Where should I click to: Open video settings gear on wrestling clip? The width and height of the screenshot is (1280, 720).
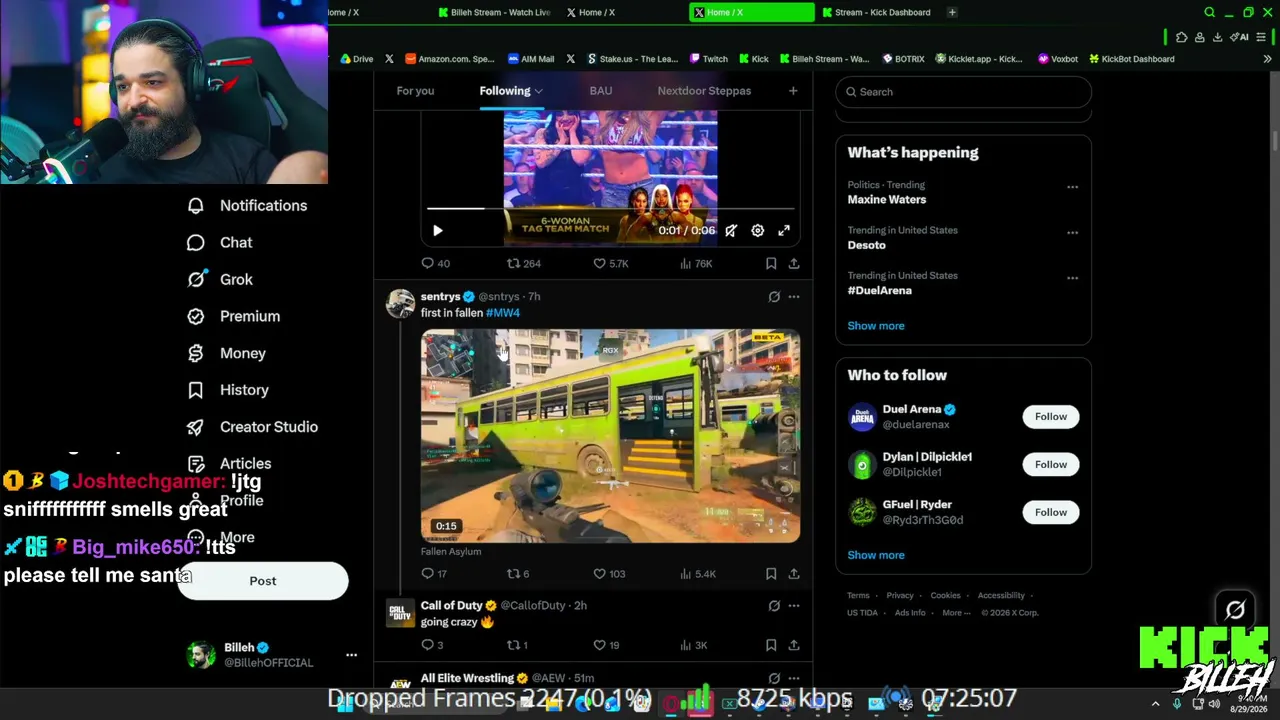pyautogui.click(x=758, y=231)
